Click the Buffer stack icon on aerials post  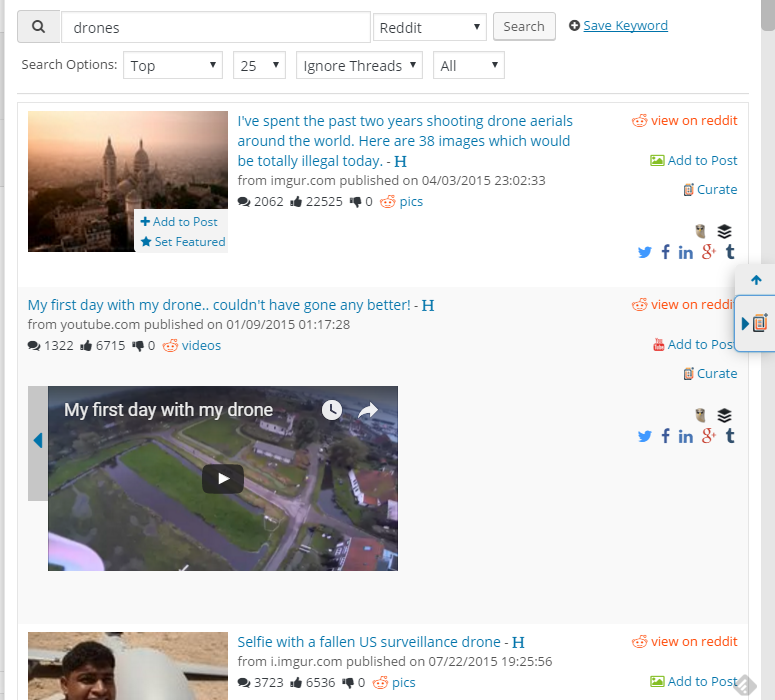724,231
